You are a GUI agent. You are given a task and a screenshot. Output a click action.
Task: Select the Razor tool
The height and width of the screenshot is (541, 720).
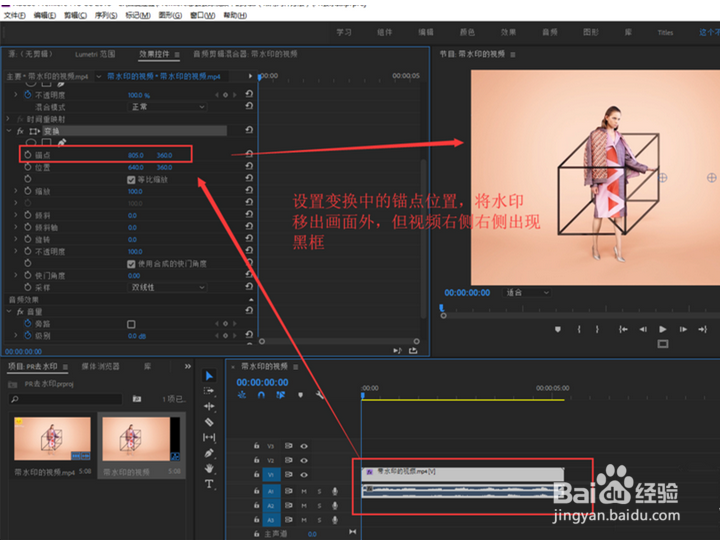point(209,422)
